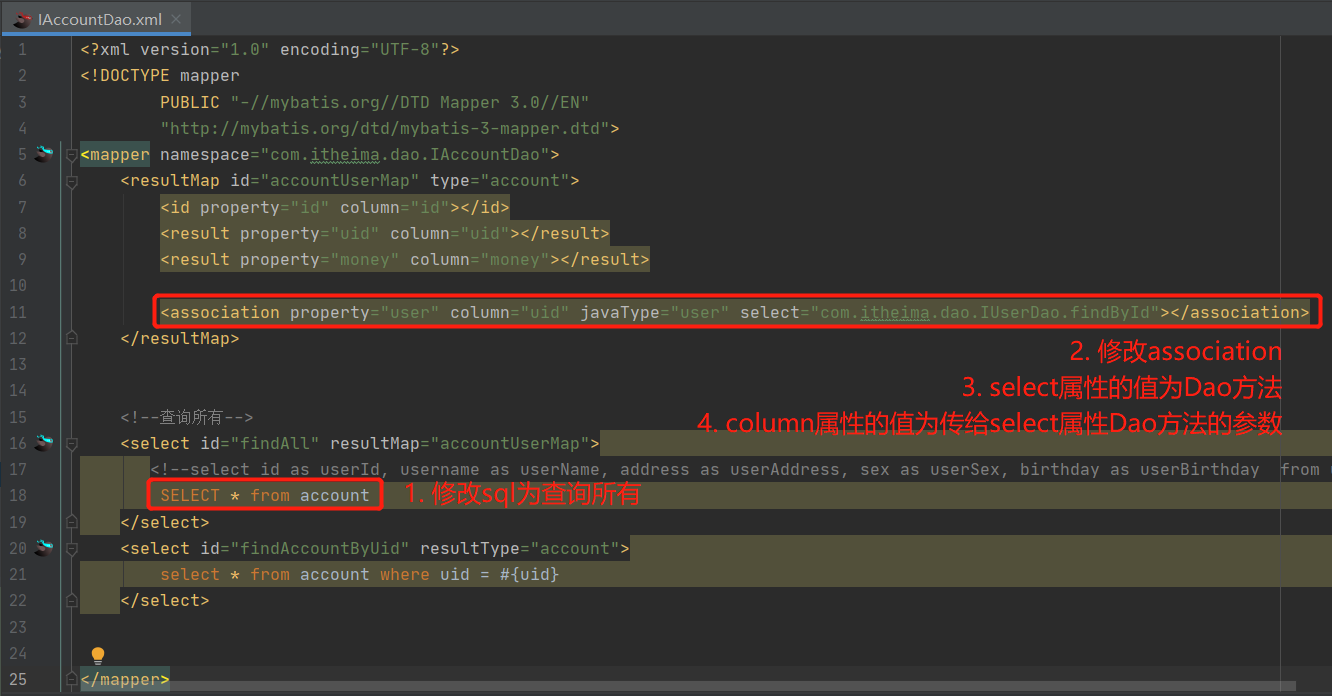Viewport: 1332px width, 696px height.
Task: Click the SELECT * from account statement
Action: coord(265,495)
